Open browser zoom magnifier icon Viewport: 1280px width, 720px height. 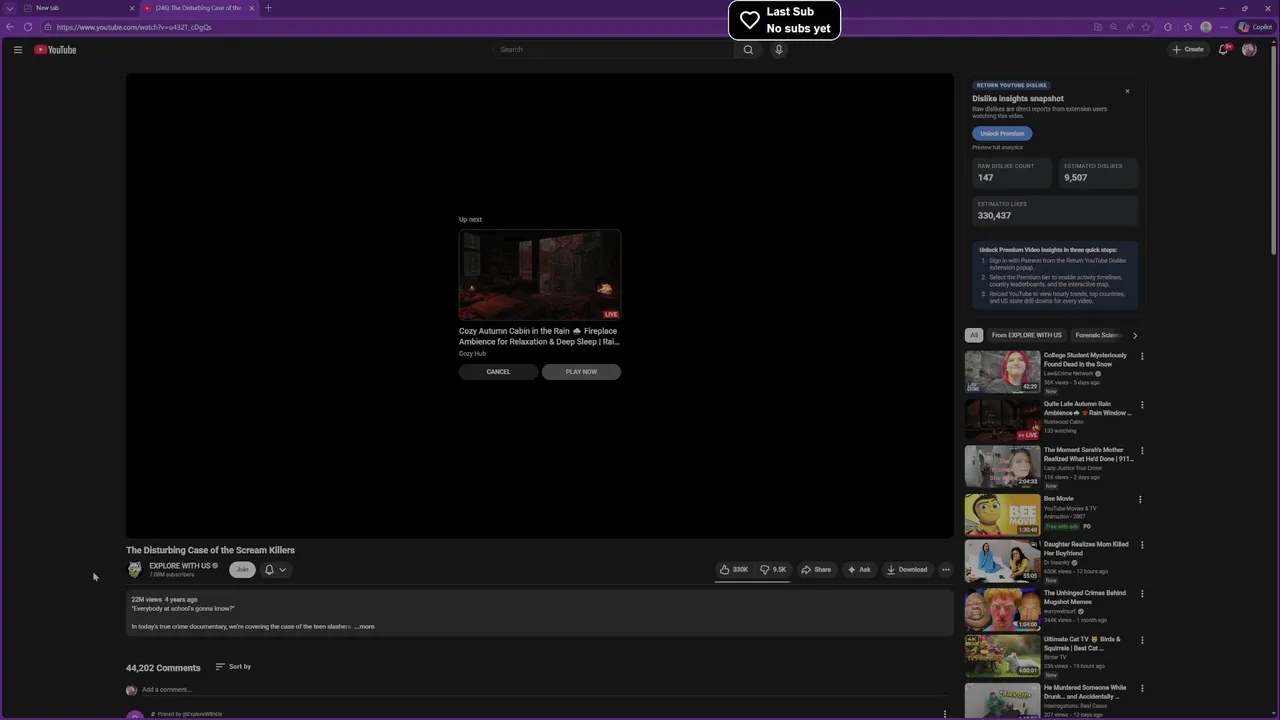[1114, 27]
